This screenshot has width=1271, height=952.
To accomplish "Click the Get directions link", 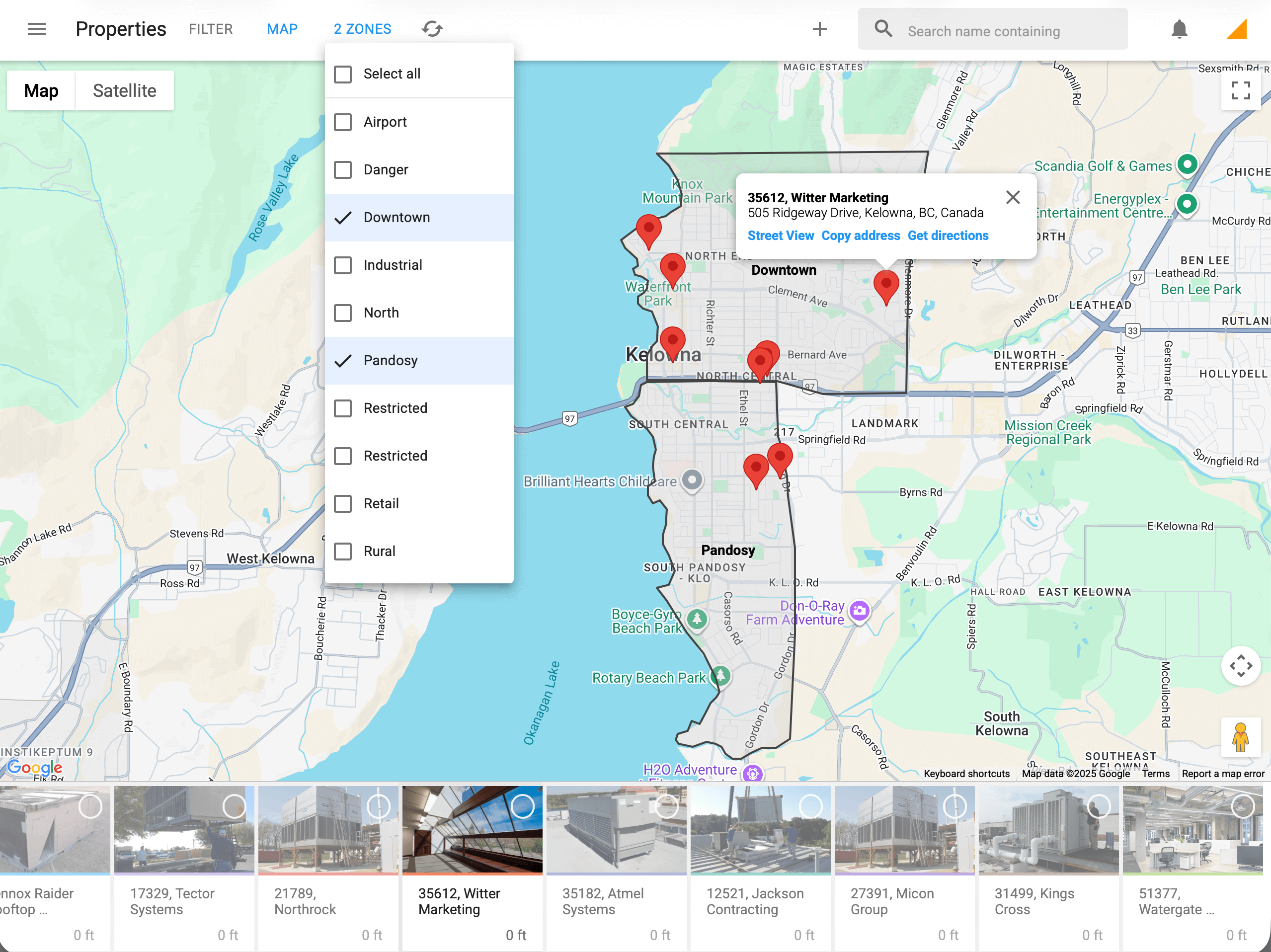I will pos(948,236).
